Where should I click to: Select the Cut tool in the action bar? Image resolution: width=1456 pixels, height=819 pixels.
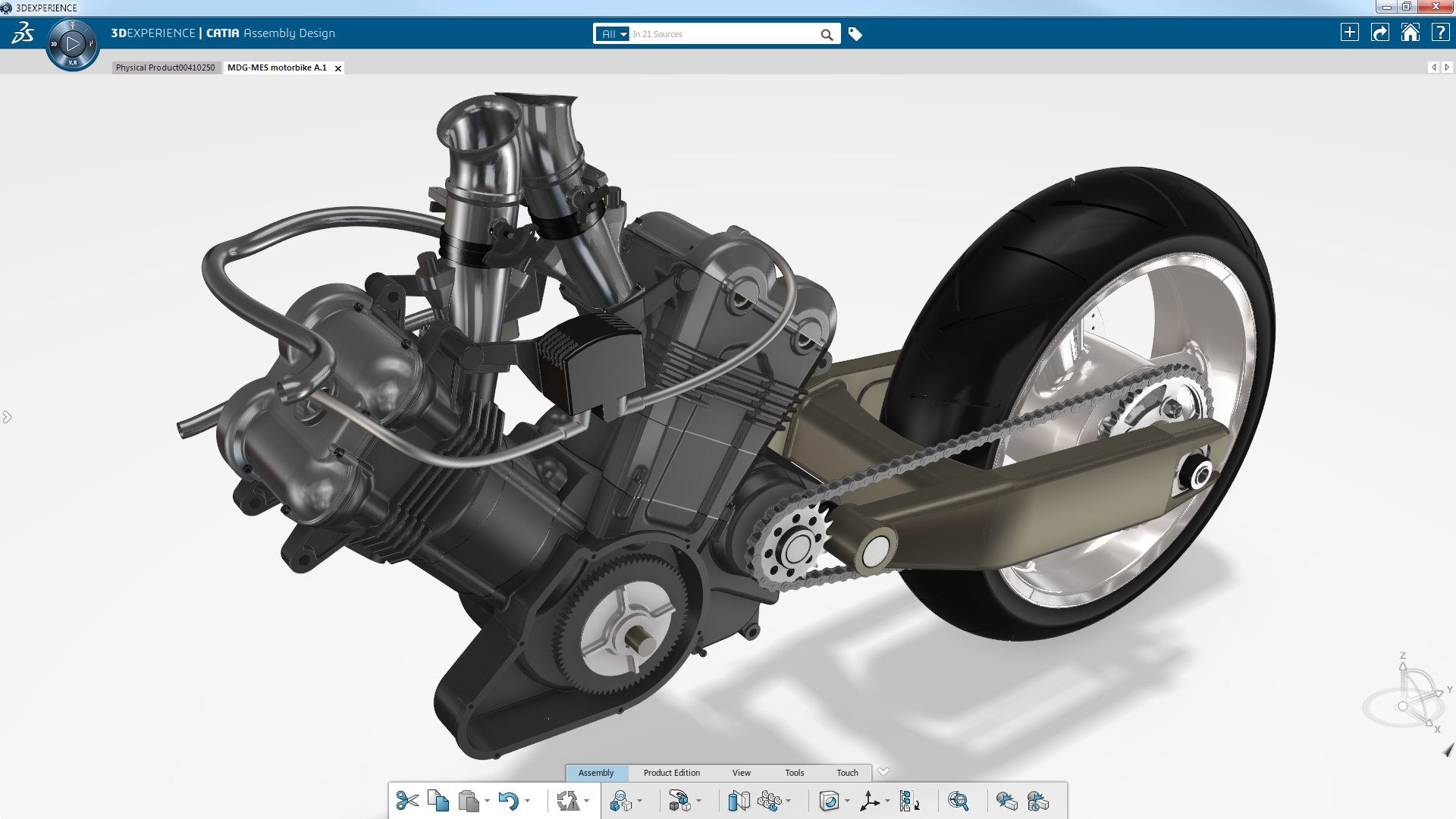point(408,801)
